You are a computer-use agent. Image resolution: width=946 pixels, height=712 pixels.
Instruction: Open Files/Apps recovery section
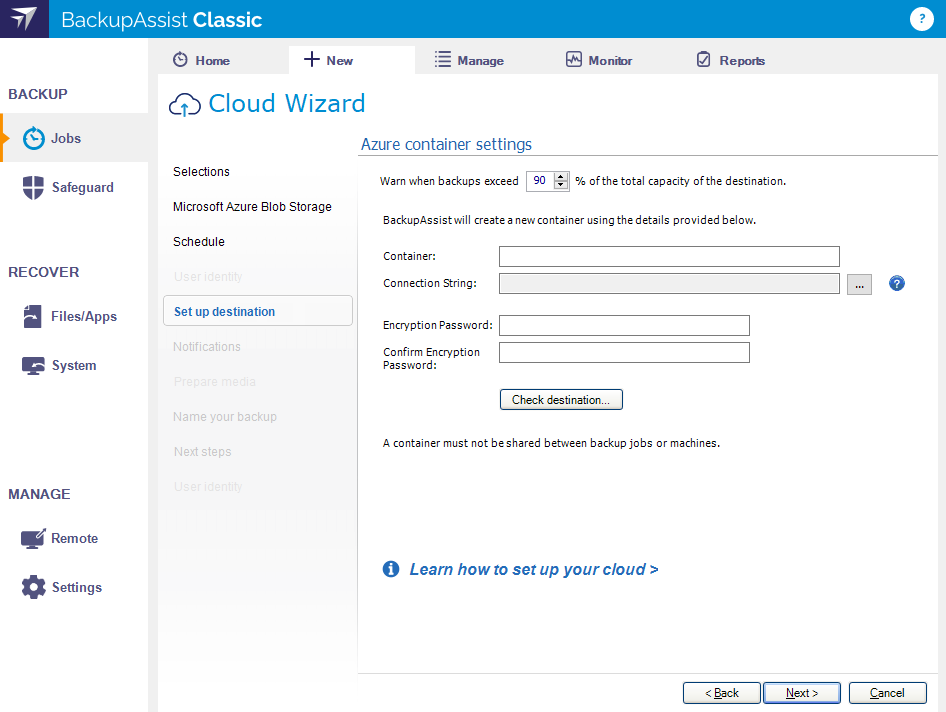tap(75, 316)
